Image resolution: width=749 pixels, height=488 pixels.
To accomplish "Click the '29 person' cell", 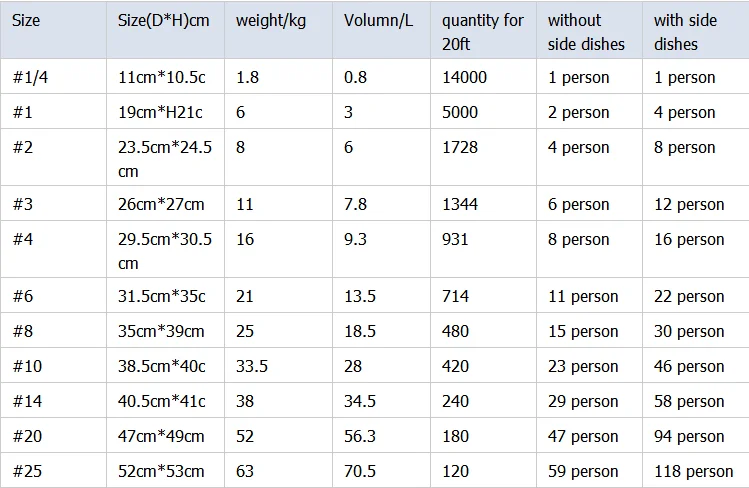I will pos(583,401).
